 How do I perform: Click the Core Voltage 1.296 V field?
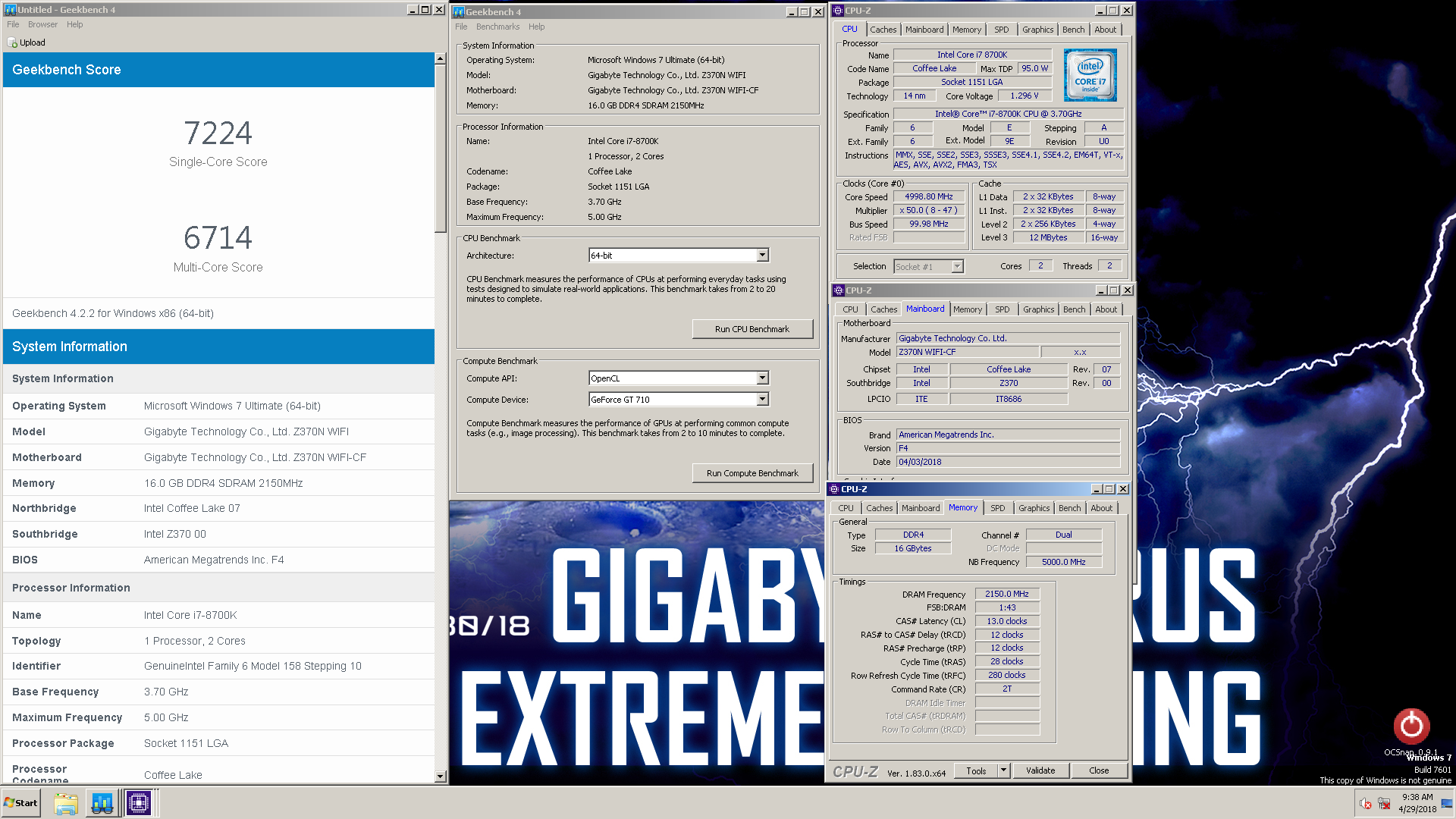point(1024,96)
